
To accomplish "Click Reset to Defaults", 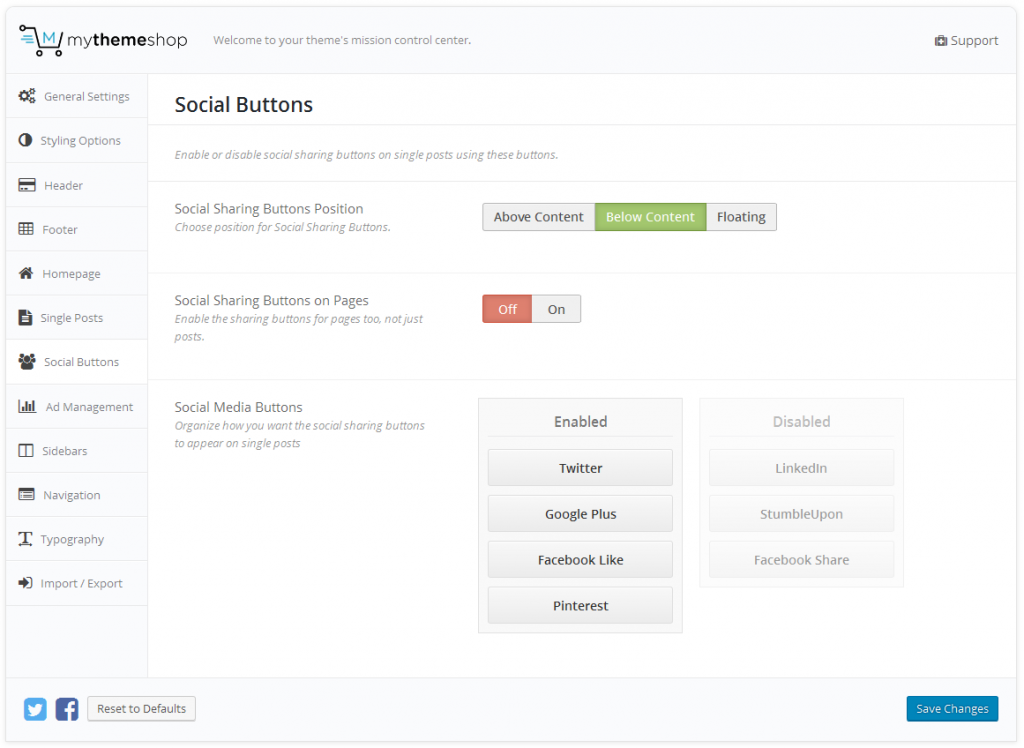I will pyautogui.click(x=141, y=708).
